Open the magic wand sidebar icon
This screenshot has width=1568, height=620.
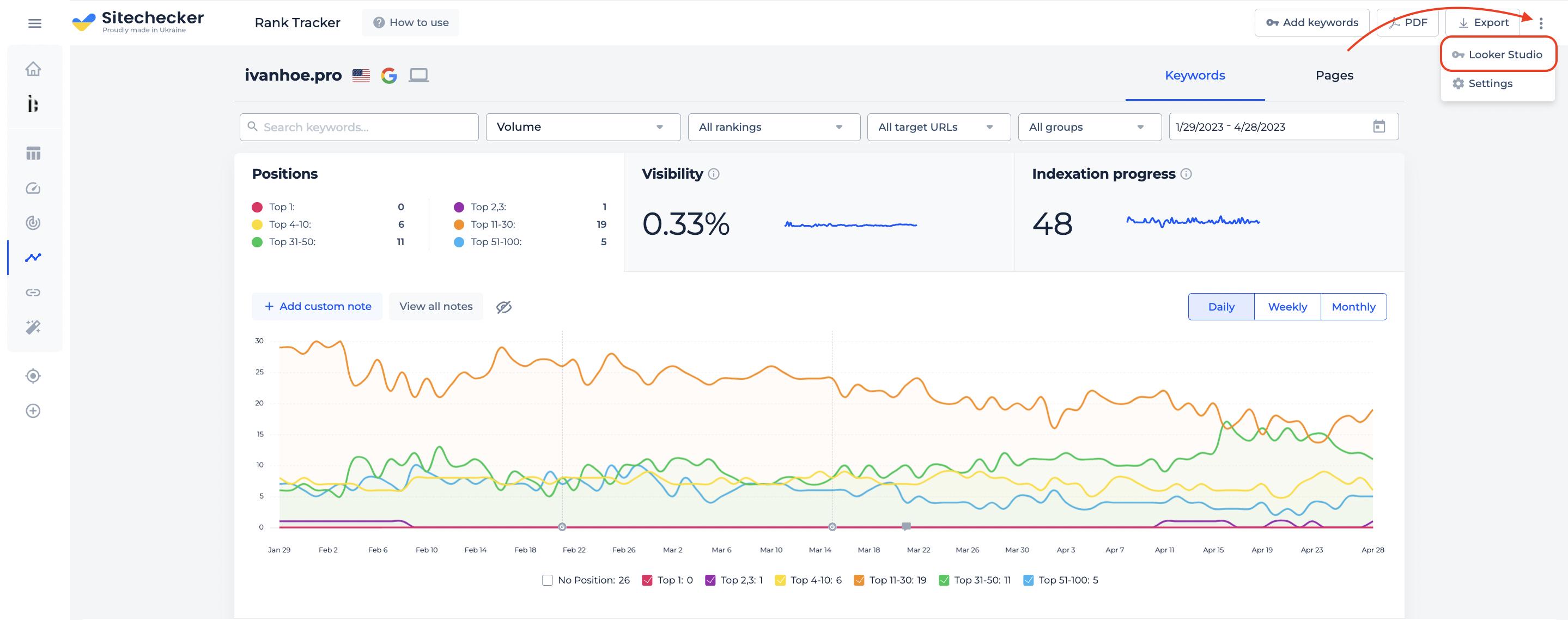click(x=33, y=327)
